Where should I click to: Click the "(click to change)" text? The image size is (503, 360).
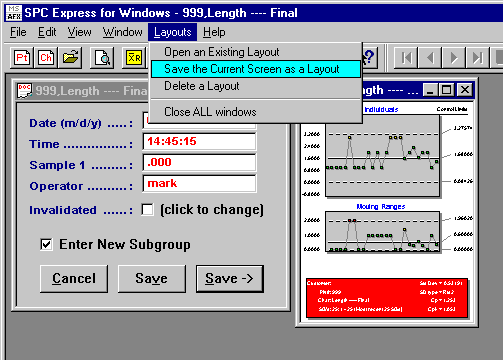pos(212,210)
